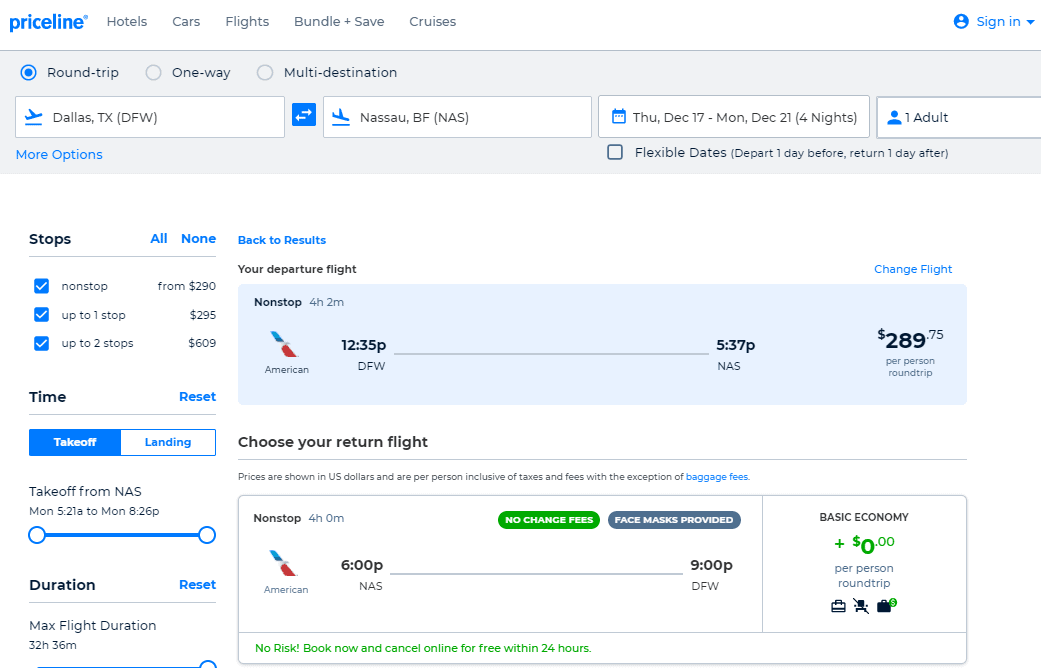Open the Sign in dropdown
Screen dimensions: 1041x668
click(x=994, y=20)
